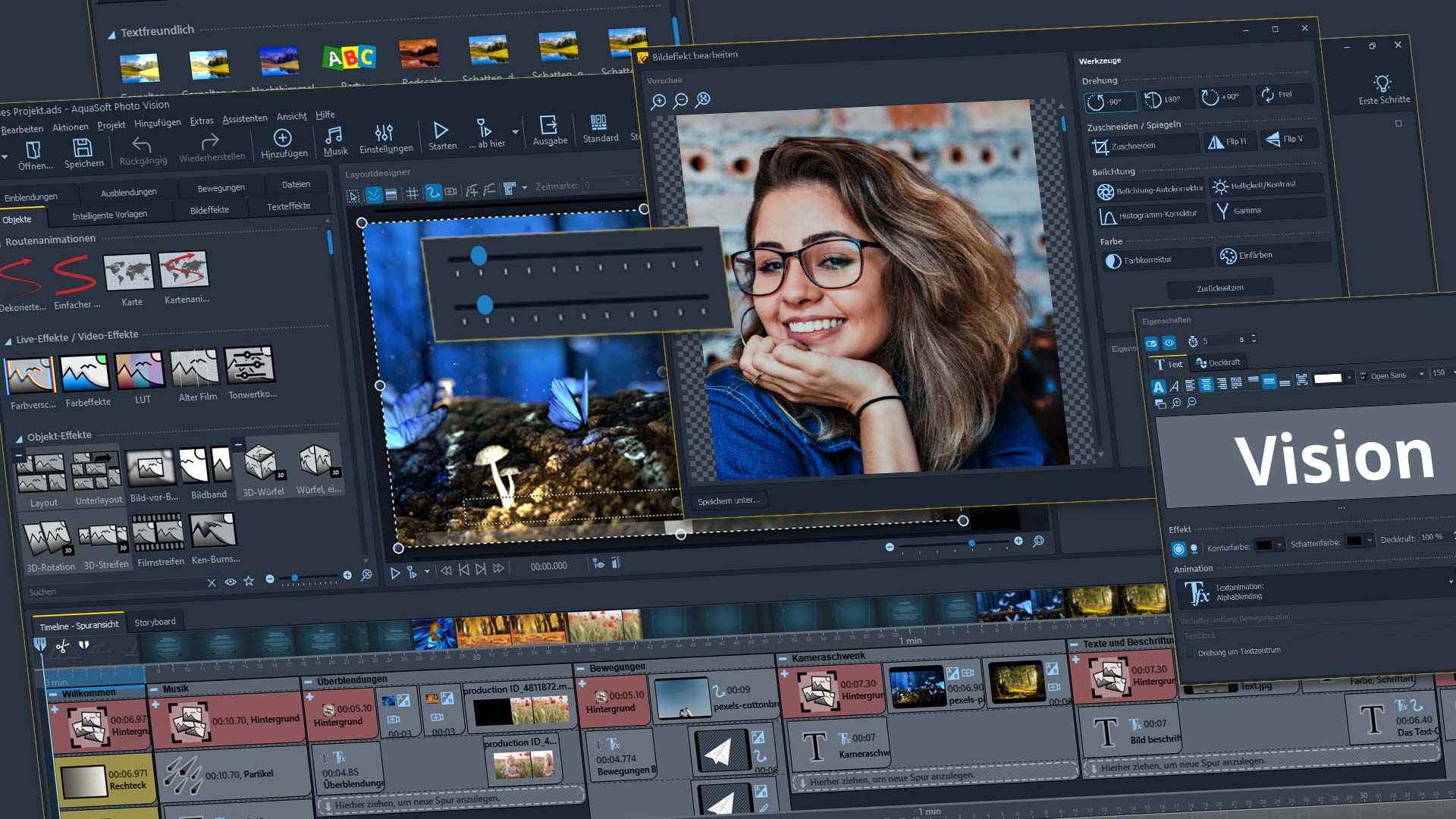Switch to the Storyboard tab
This screenshot has height=819, width=1456.
155,622
